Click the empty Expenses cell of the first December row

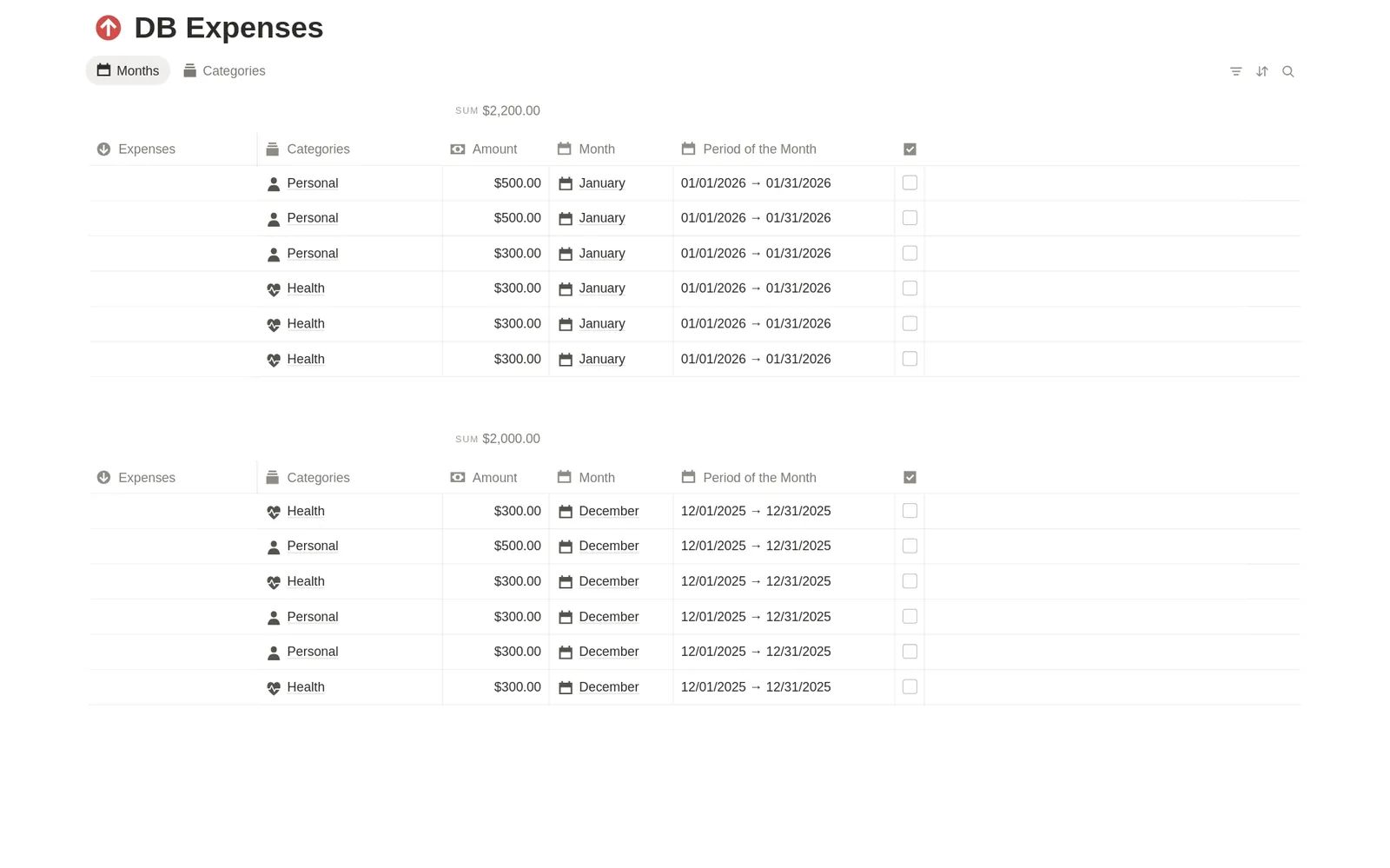(x=173, y=511)
